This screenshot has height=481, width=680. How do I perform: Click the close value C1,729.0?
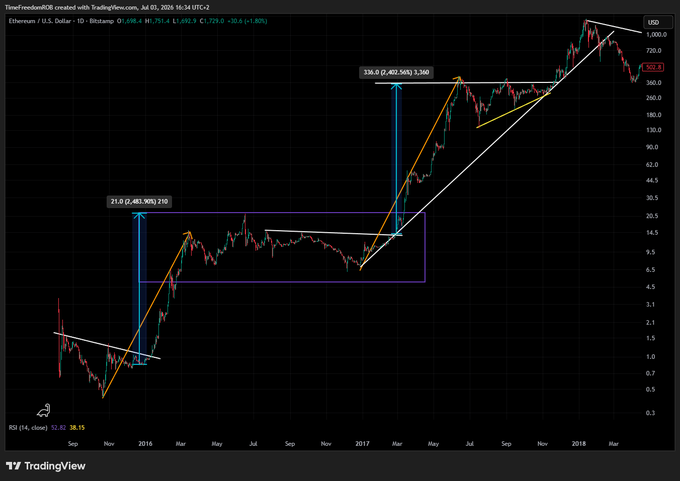[212, 21]
